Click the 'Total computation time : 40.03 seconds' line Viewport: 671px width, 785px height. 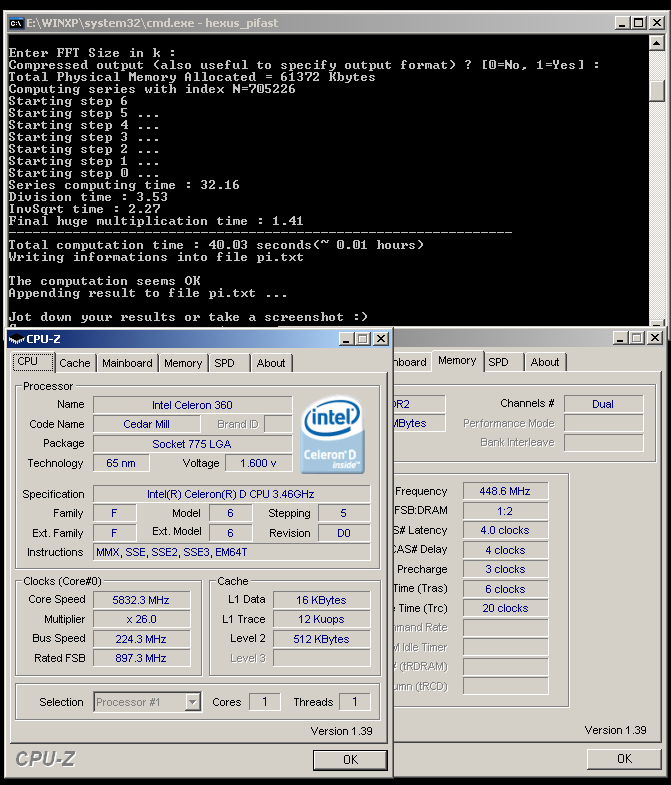216,245
